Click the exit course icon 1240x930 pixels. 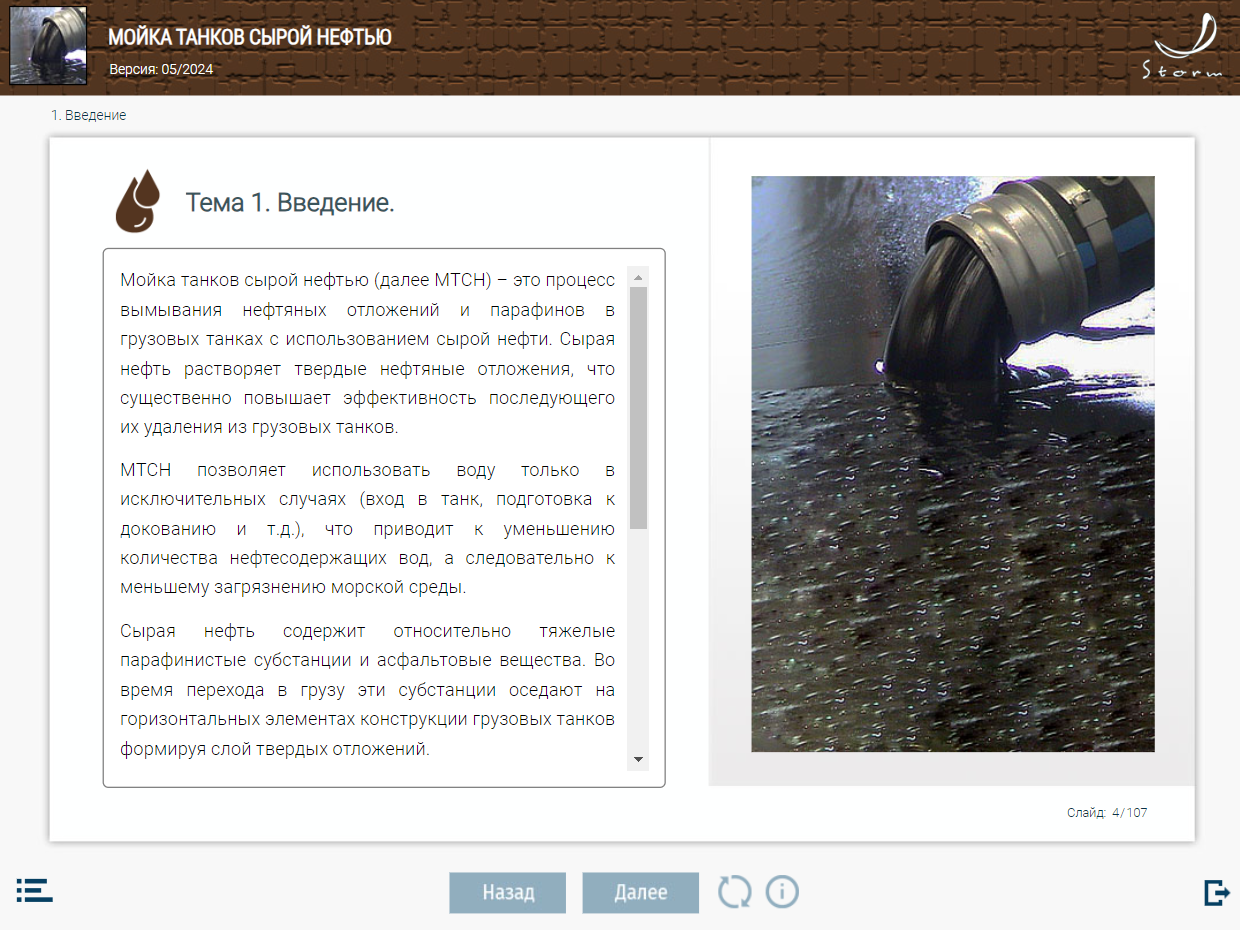pyautogui.click(x=1216, y=892)
